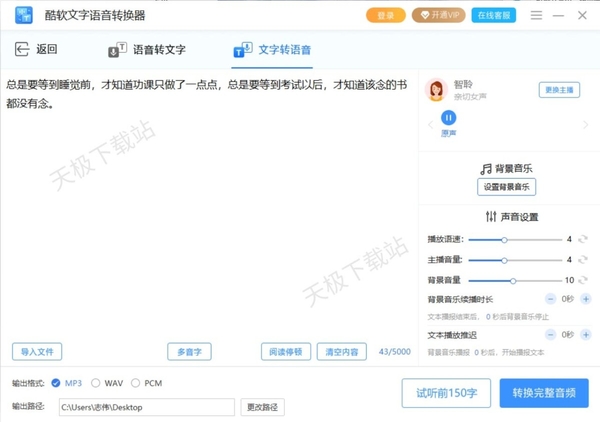This screenshot has width=600, height=422.
Task: Adjust the 播放语速 slider handle
Action: click(x=504, y=240)
